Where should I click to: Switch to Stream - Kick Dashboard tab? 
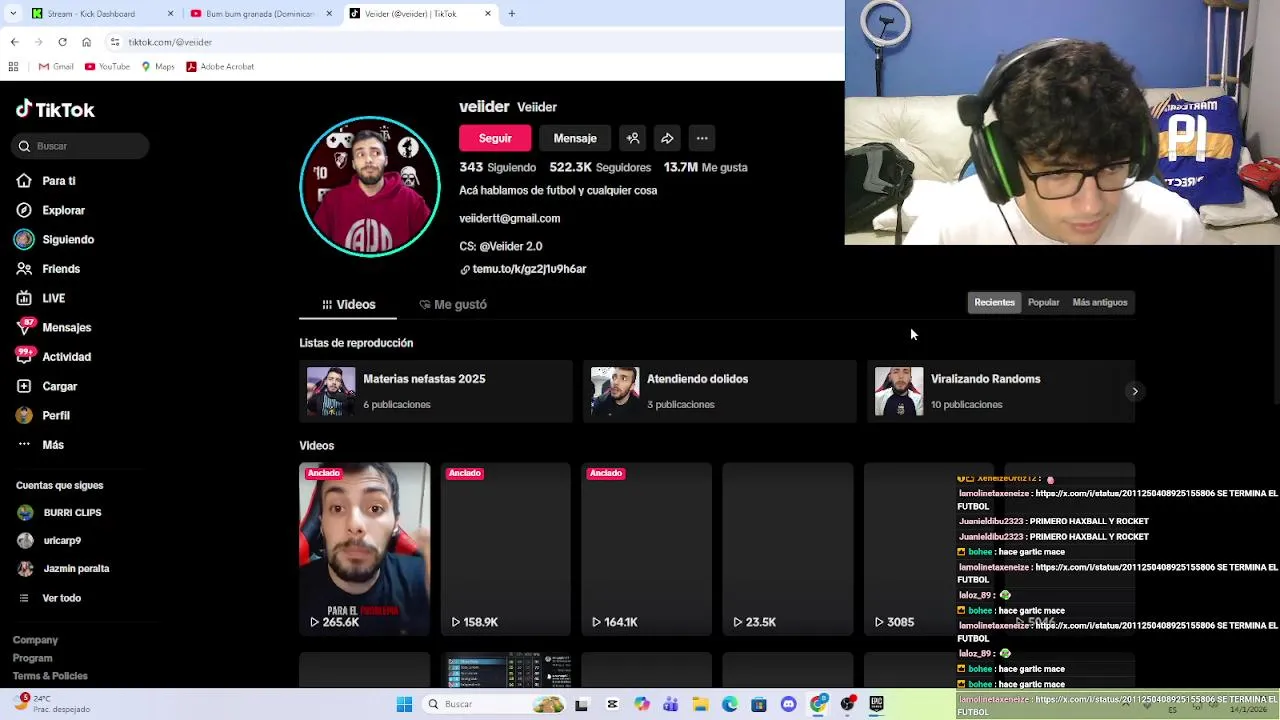pos(100,14)
